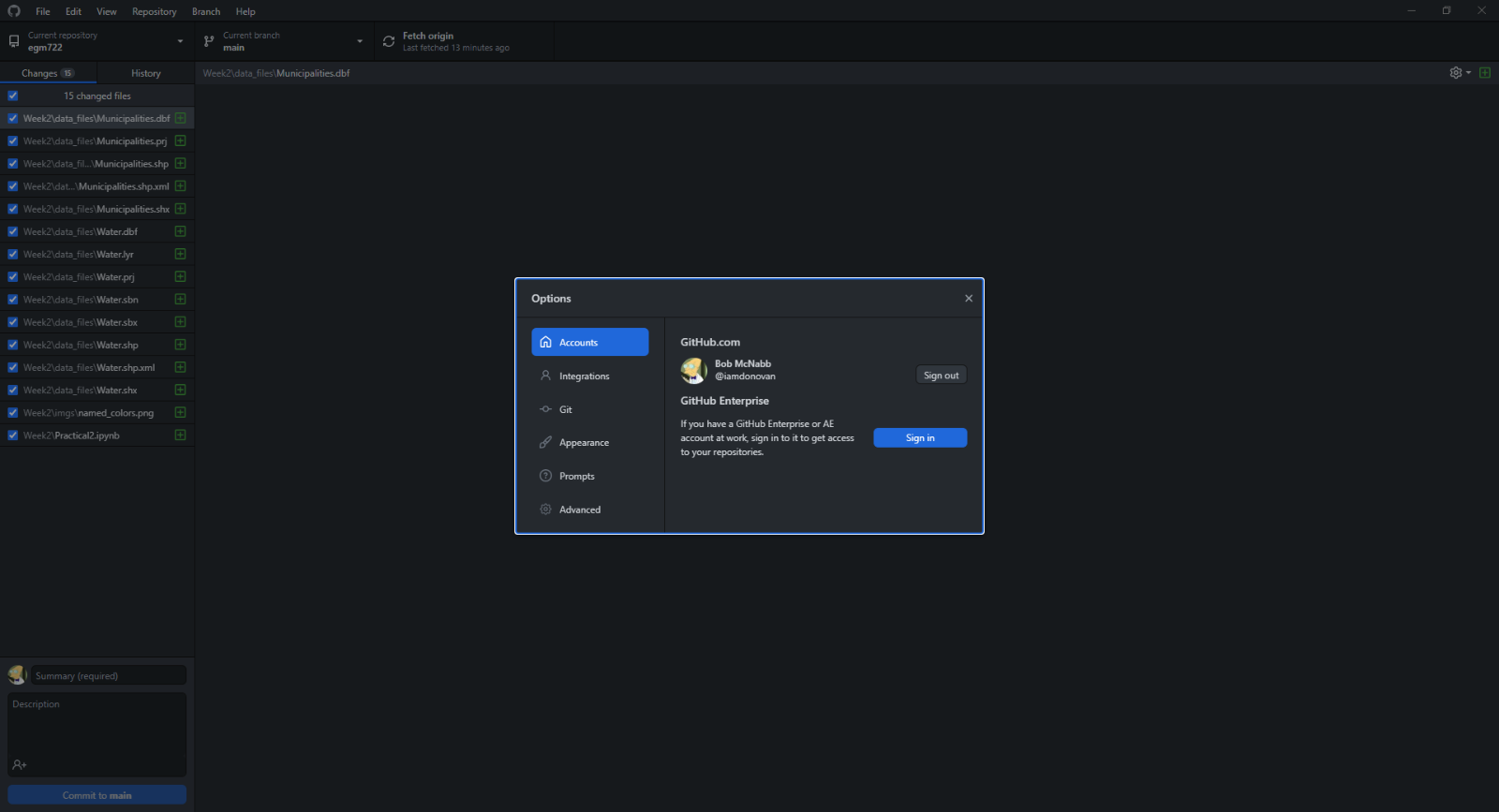This screenshot has width=1499, height=812.
Task: Switch to the History tab
Action: pos(146,73)
